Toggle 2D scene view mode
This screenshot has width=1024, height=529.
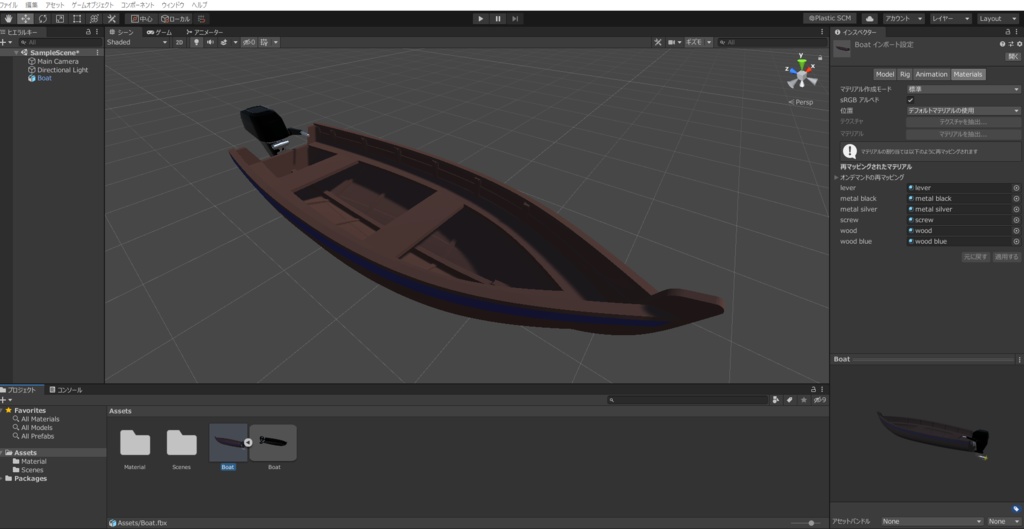click(x=180, y=42)
